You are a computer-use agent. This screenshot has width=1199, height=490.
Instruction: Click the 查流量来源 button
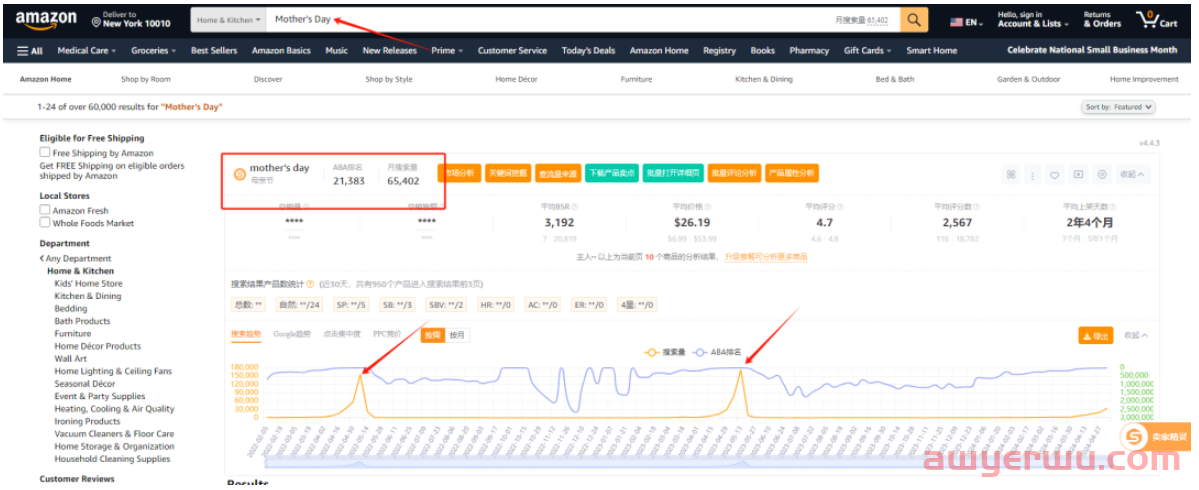pyautogui.click(x=557, y=174)
